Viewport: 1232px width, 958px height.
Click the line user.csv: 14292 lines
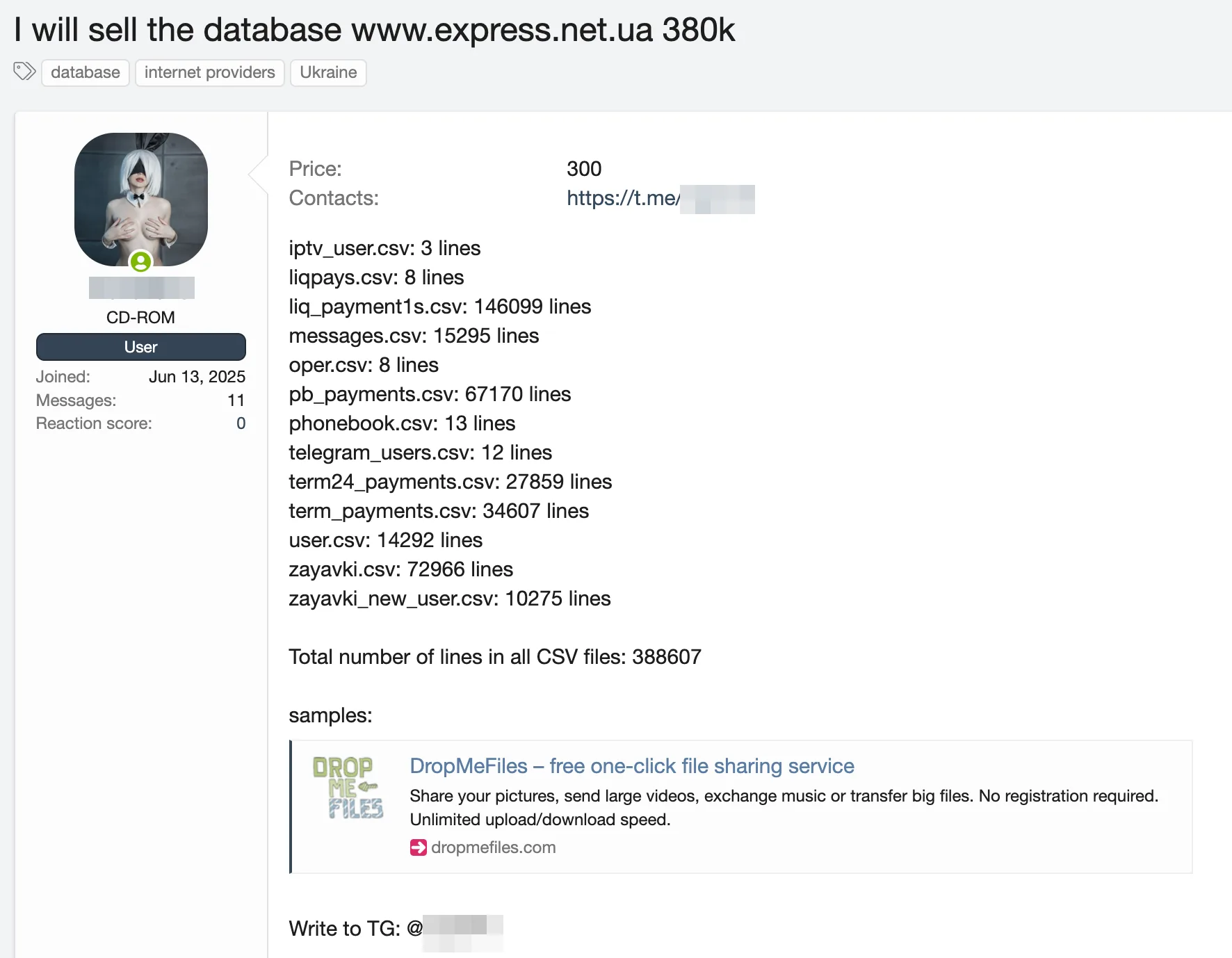pyautogui.click(x=385, y=540)
